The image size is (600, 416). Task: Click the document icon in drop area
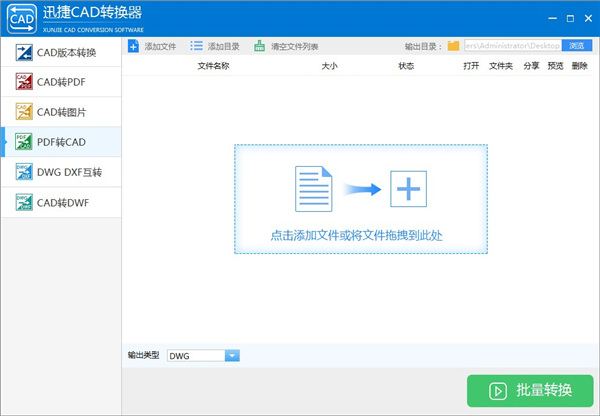313,189
